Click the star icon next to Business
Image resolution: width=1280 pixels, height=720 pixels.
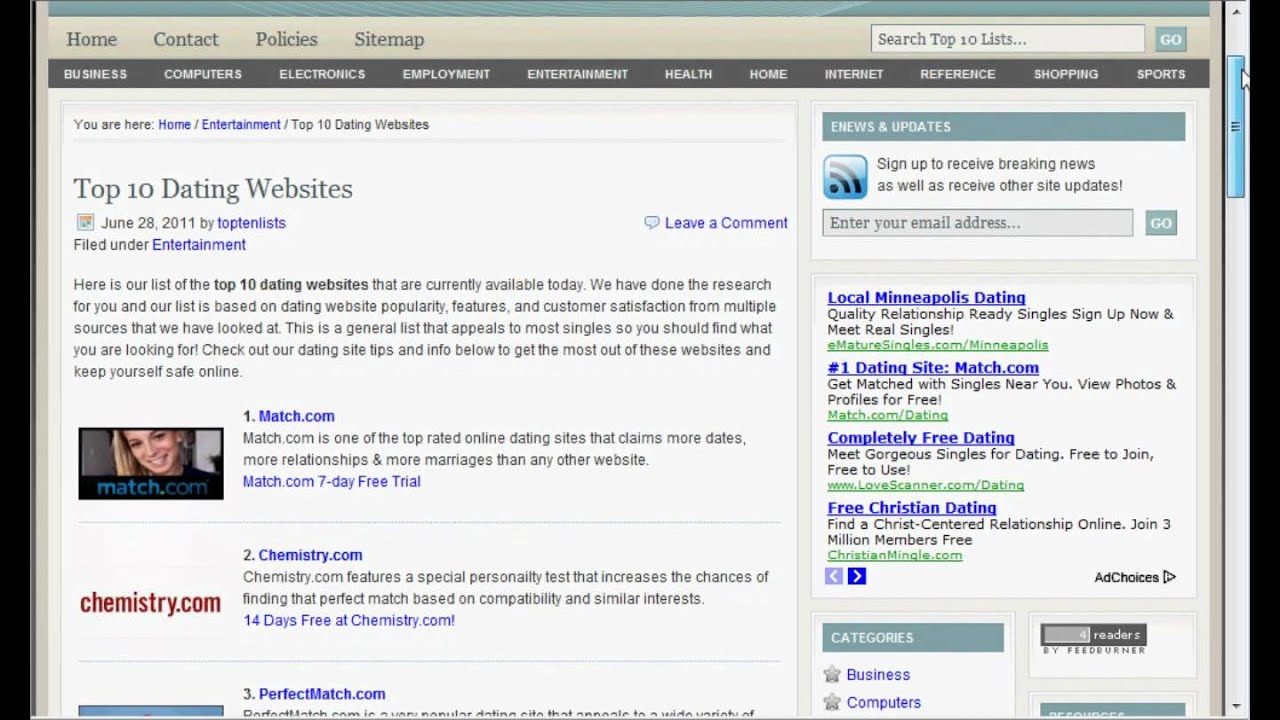[x=832, y=674]
